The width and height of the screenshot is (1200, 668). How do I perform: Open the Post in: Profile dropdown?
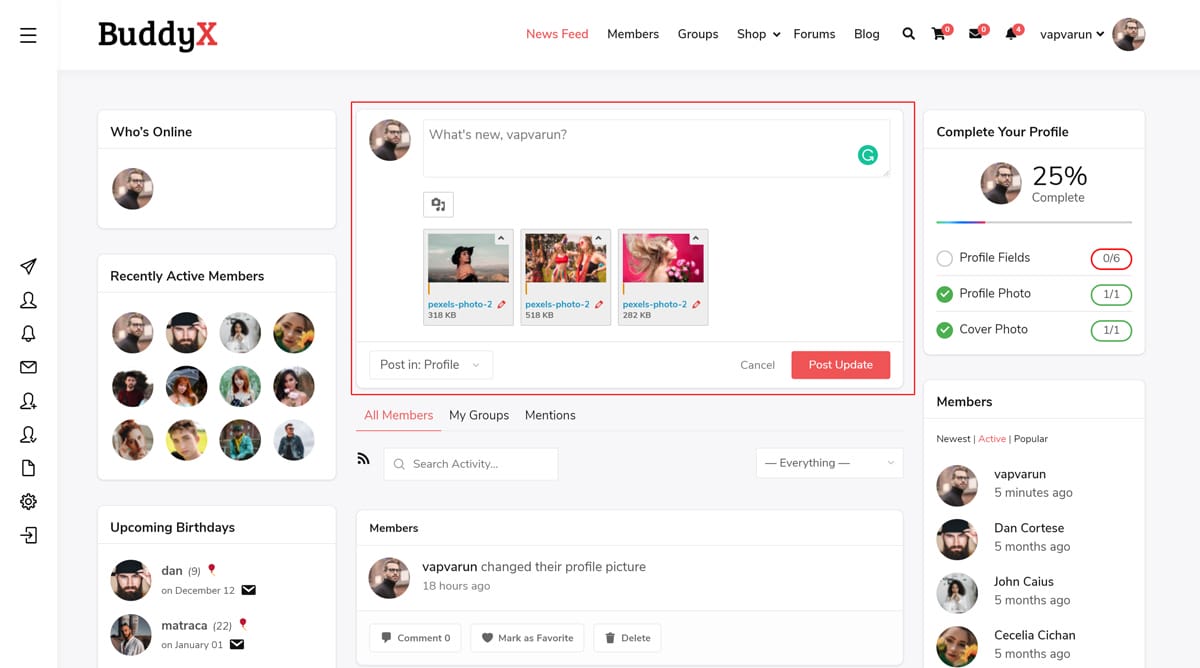point(430,365)
